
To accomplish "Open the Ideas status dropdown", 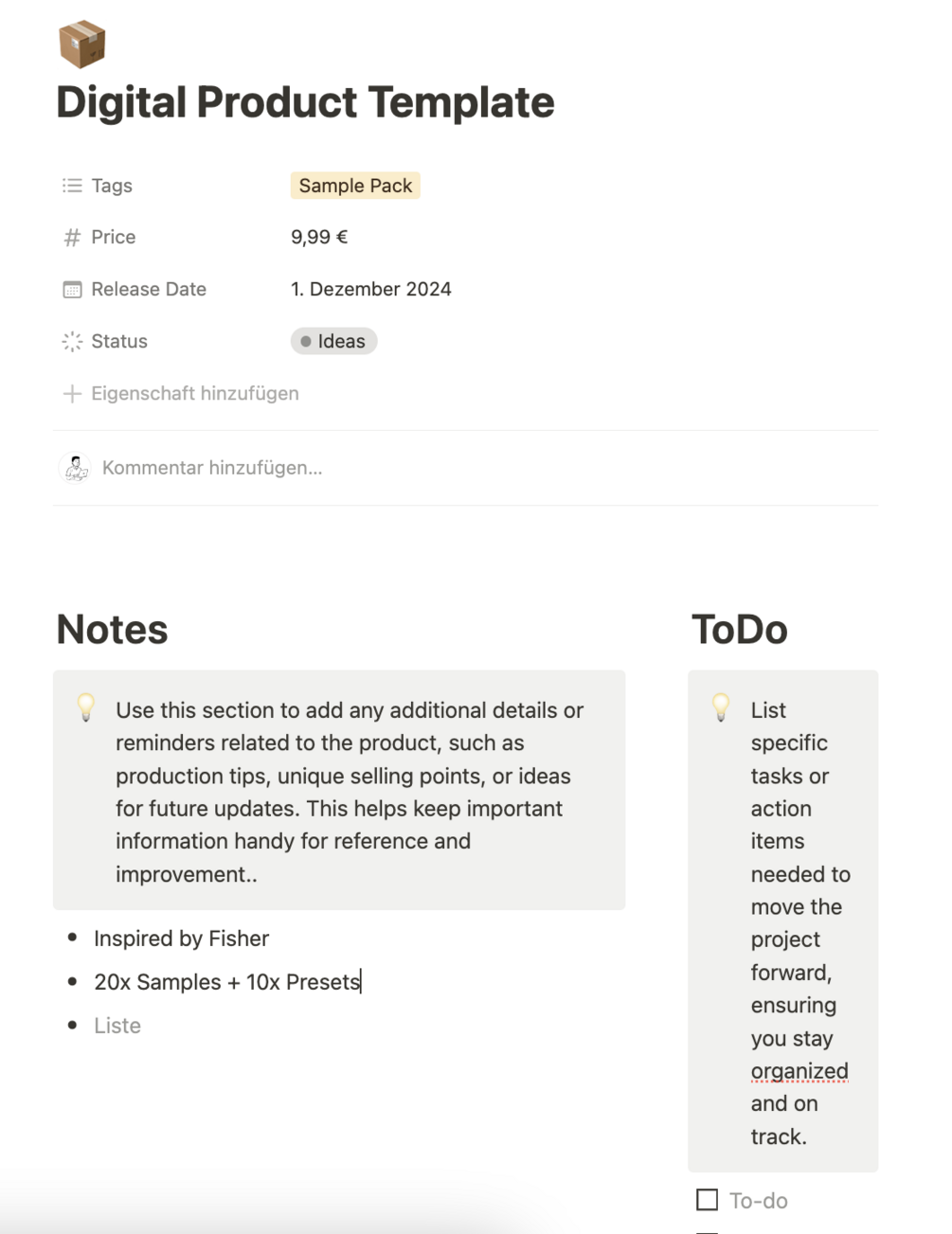I will pyautogui.click(x=333, y=341).
